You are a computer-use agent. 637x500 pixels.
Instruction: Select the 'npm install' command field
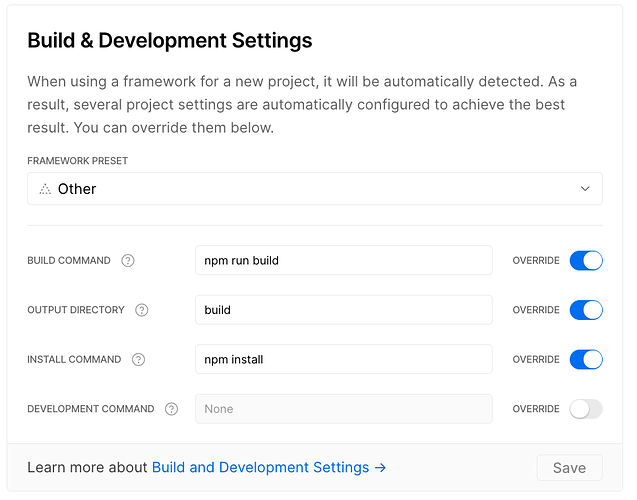click(343, 360)
